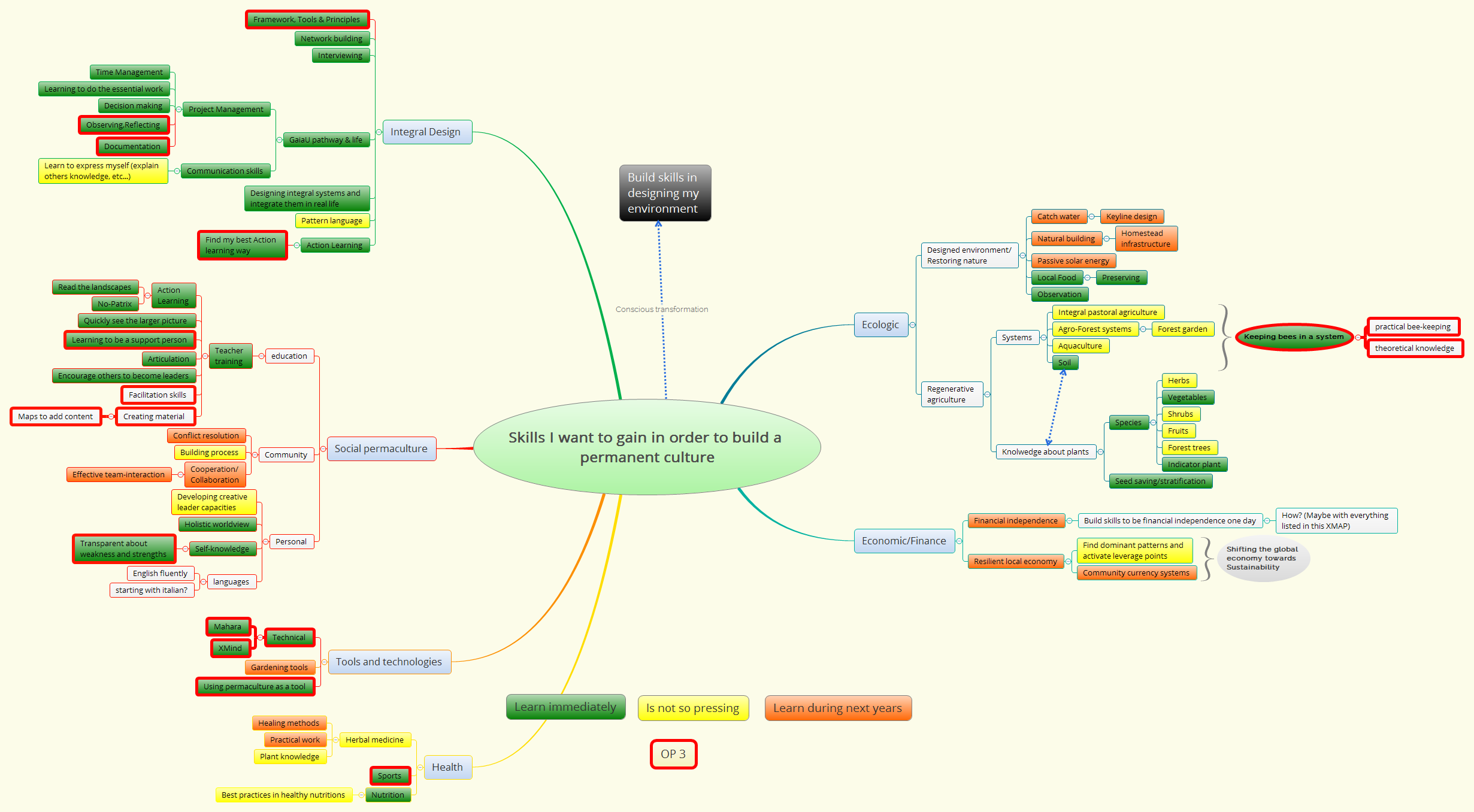Select the central Skills topic ellipse
Viewport: 1474px width, 812px height.
pos(646,447)
